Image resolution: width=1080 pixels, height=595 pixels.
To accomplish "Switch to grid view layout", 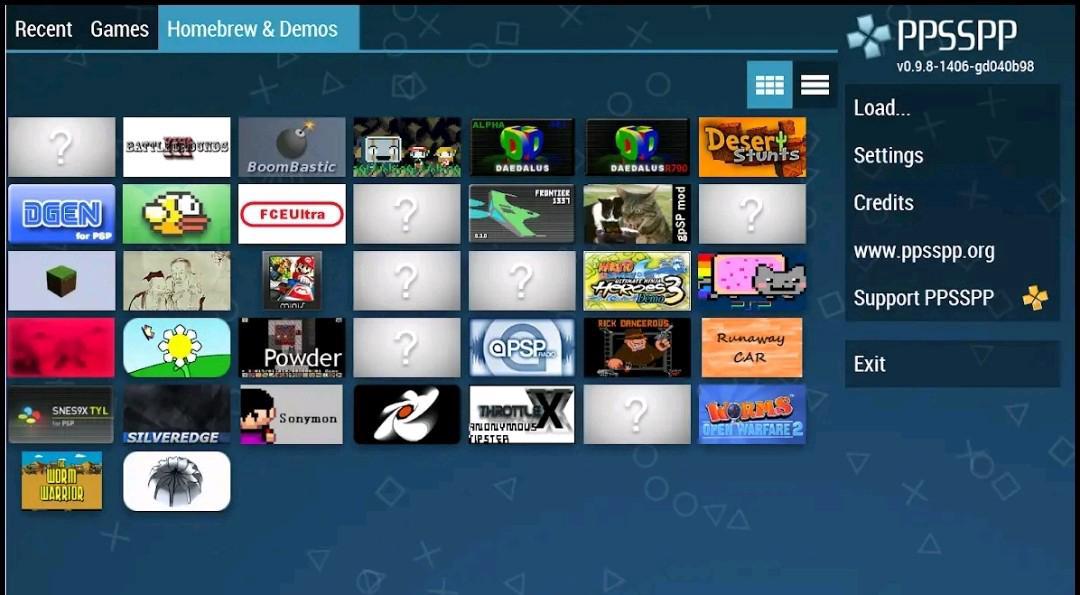I will 771,85.
